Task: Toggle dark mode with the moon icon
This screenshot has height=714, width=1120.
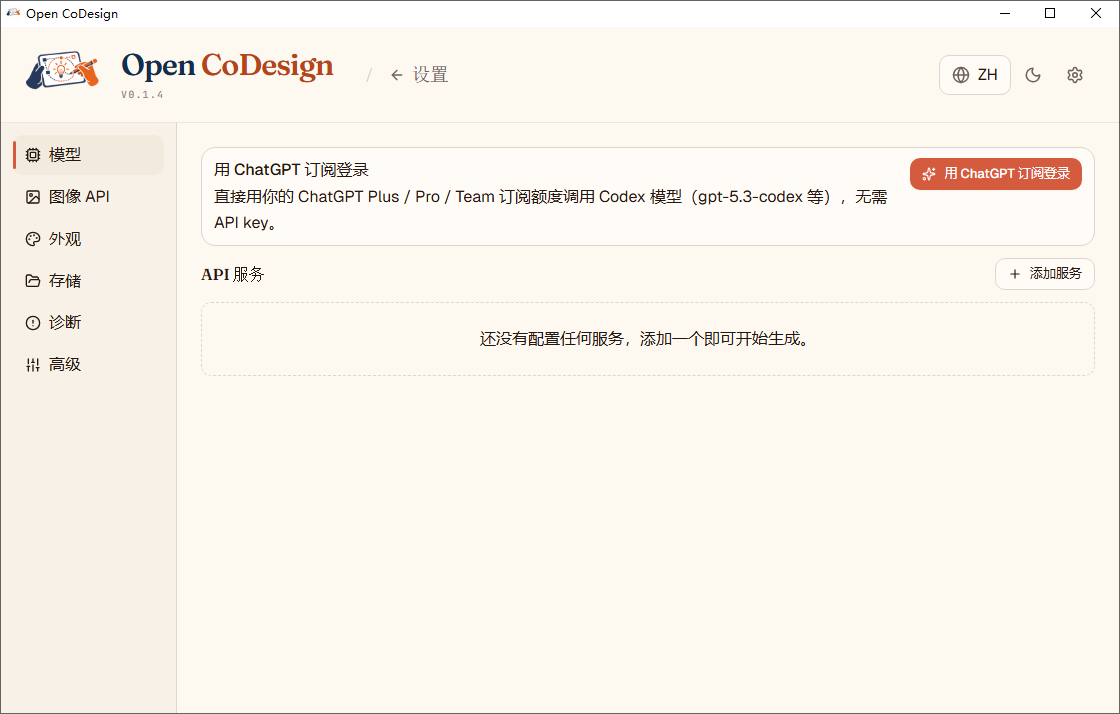Action: point(1033,74)
